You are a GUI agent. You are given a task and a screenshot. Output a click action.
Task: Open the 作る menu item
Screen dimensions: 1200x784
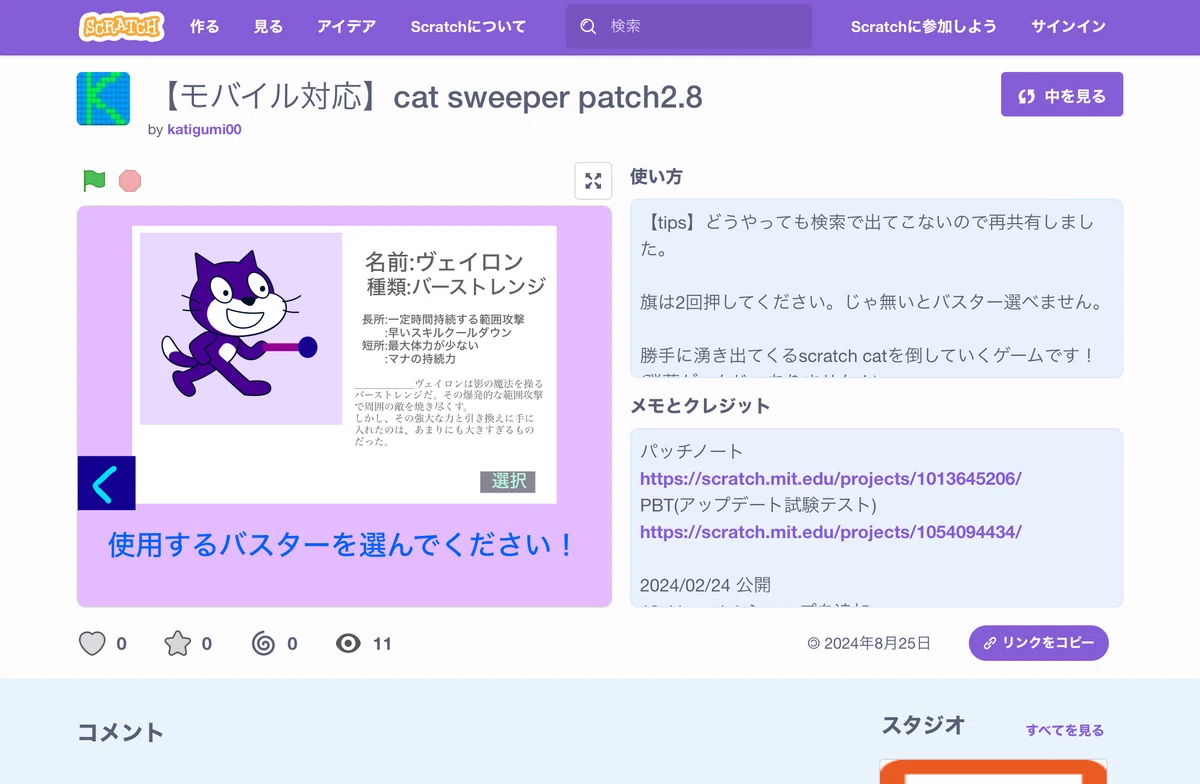click(204, 27)
